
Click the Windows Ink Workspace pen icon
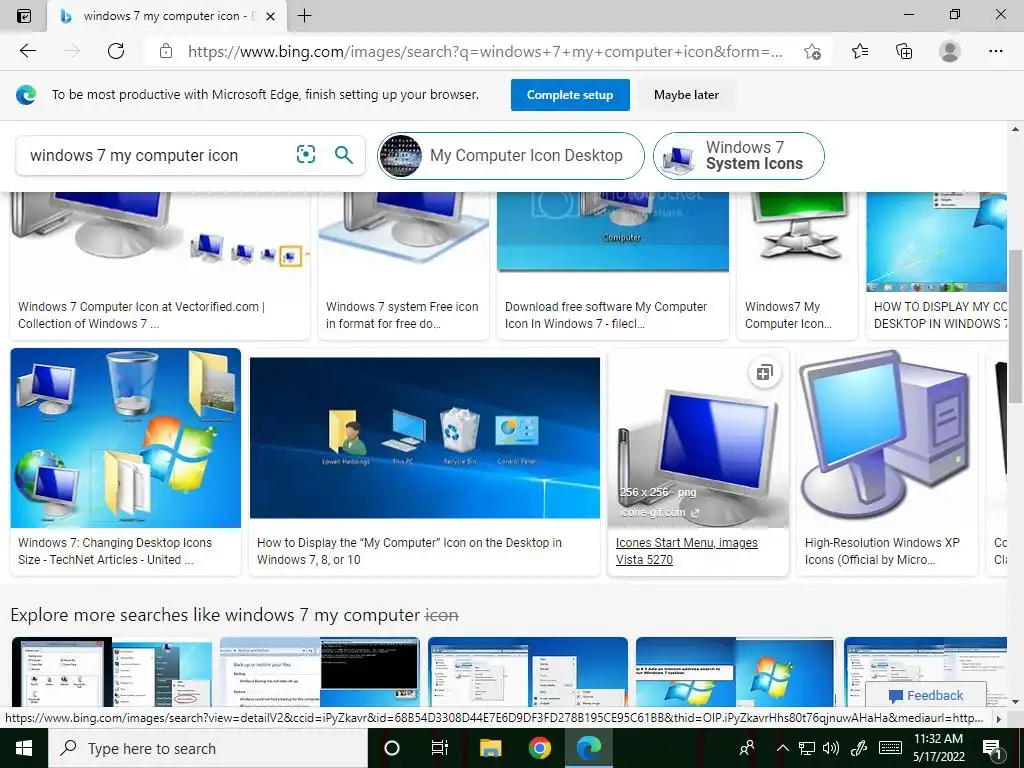pos(859,748)
